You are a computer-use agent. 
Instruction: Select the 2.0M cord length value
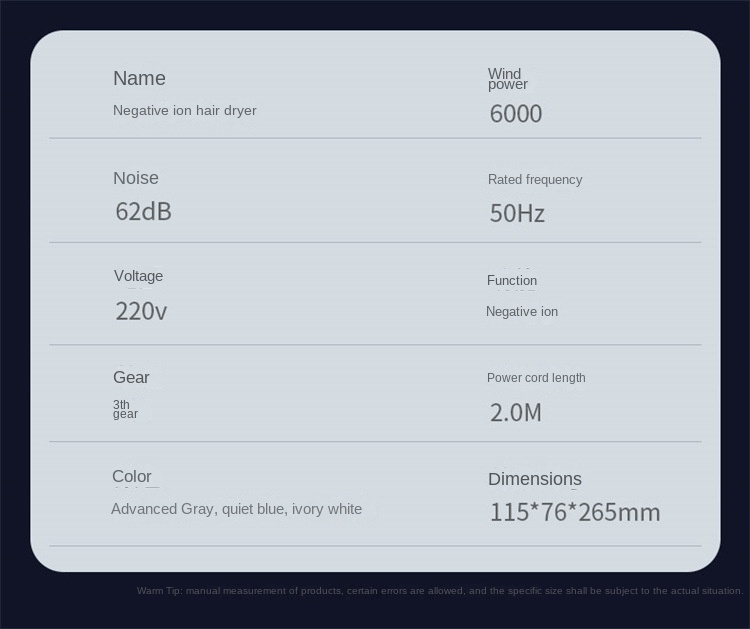coord(515,412)
